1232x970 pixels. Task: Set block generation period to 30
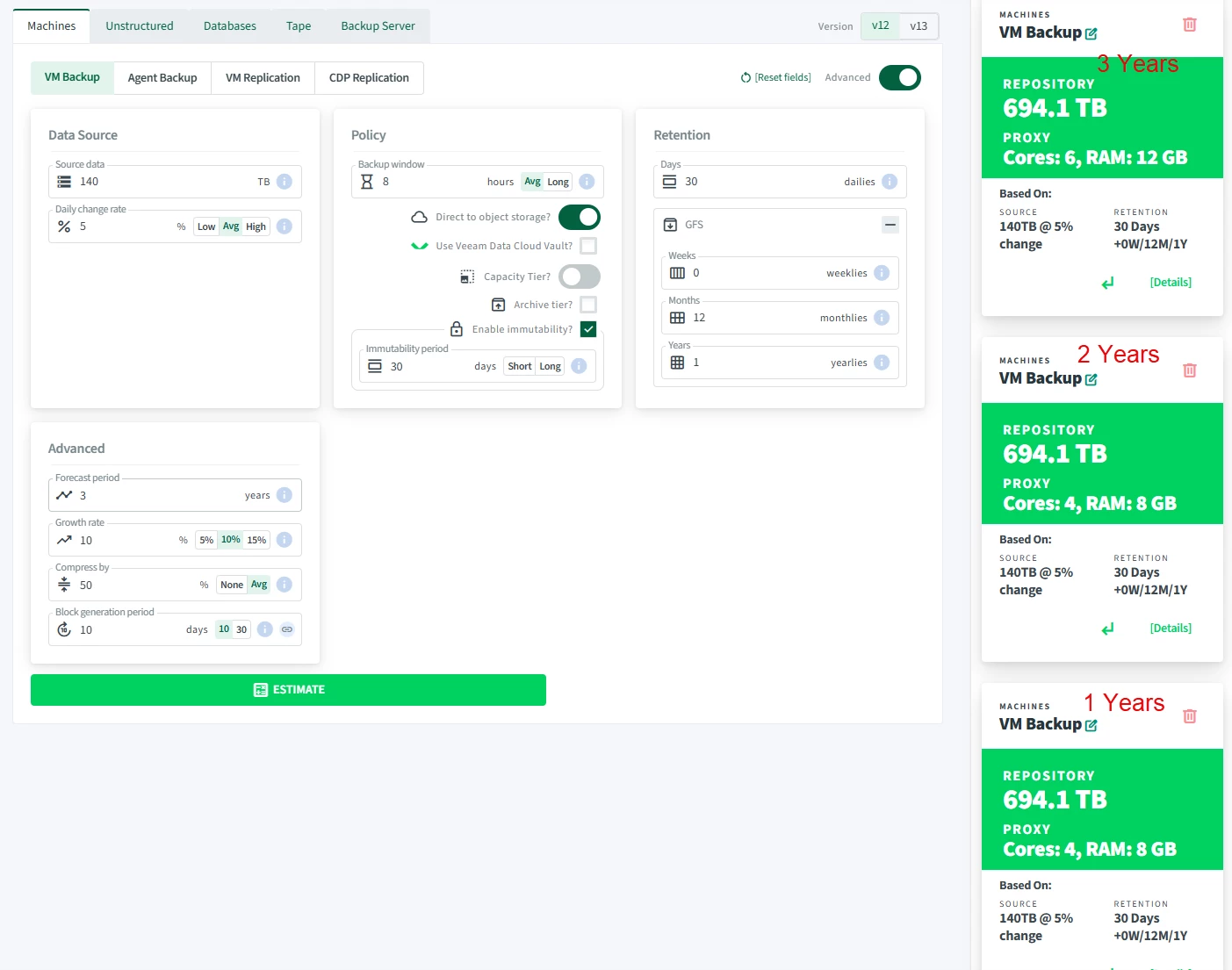click(x=241, y=629)
